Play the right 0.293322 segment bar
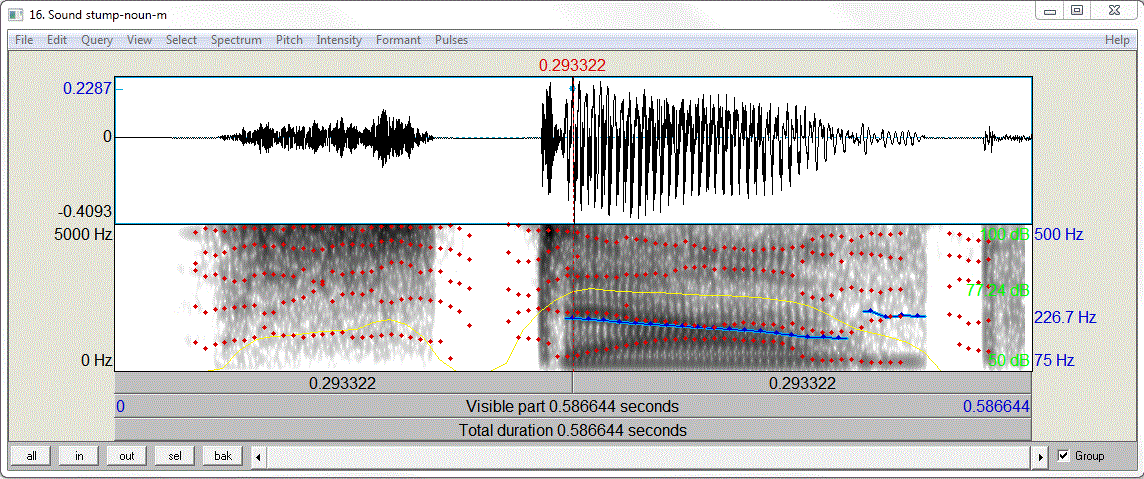This screenshot has width=1144, height=479. tap(802, 383)
